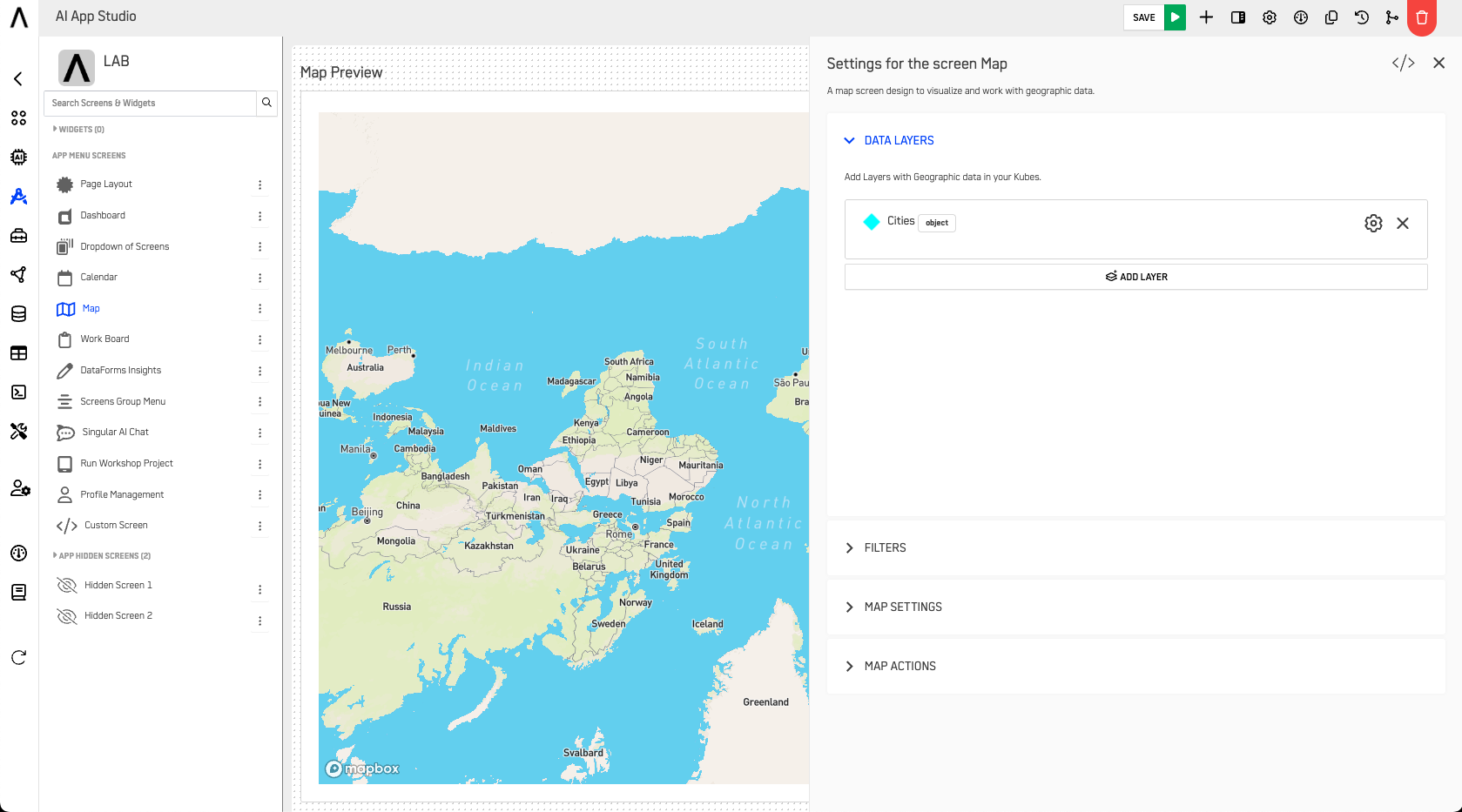Open Cities layer settings gear
1462x812 pixels.
[1373, 224]
